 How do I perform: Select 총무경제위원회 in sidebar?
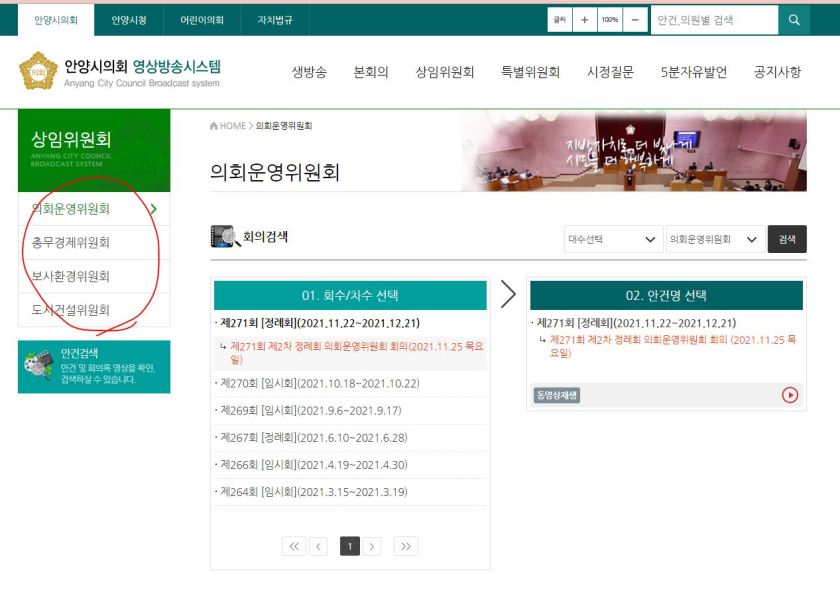[71, 243]
